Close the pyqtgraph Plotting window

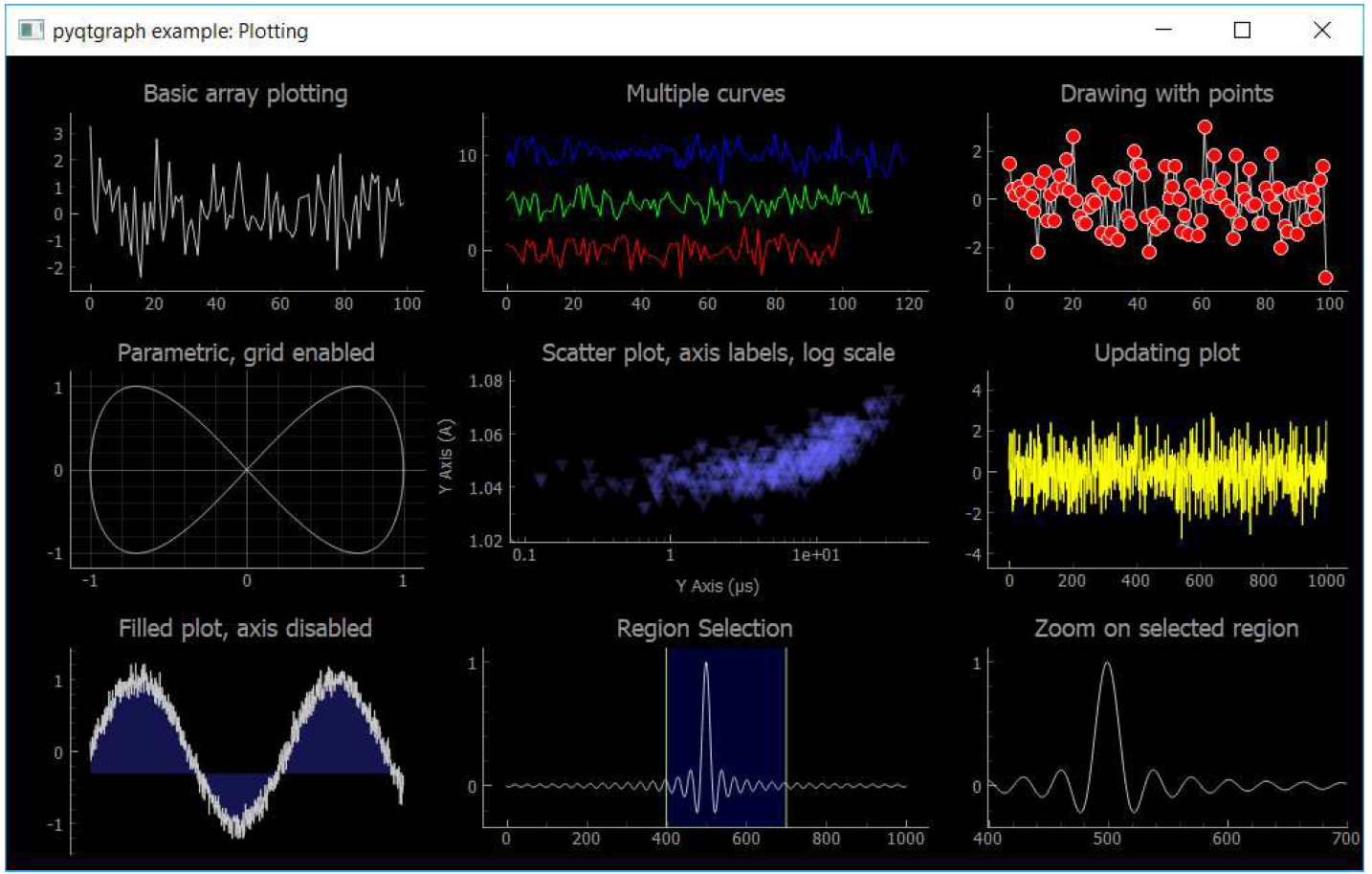coord(1322,30)
